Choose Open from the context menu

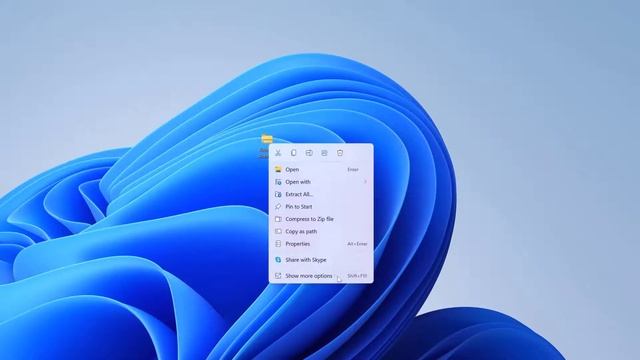pos(321,169)
